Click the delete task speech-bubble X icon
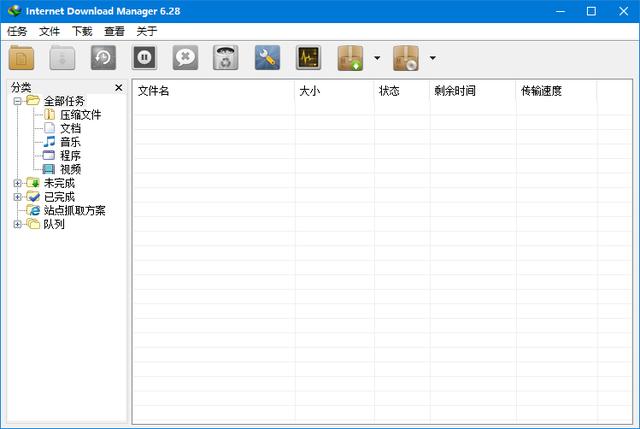 [185, 58]
